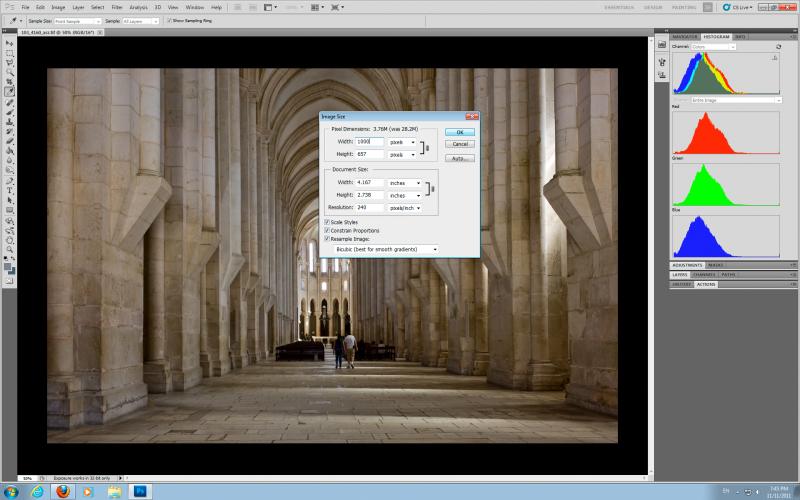The image size is (800, 500).
Task: Select the Zoom tool
Action: coord(9,250)
